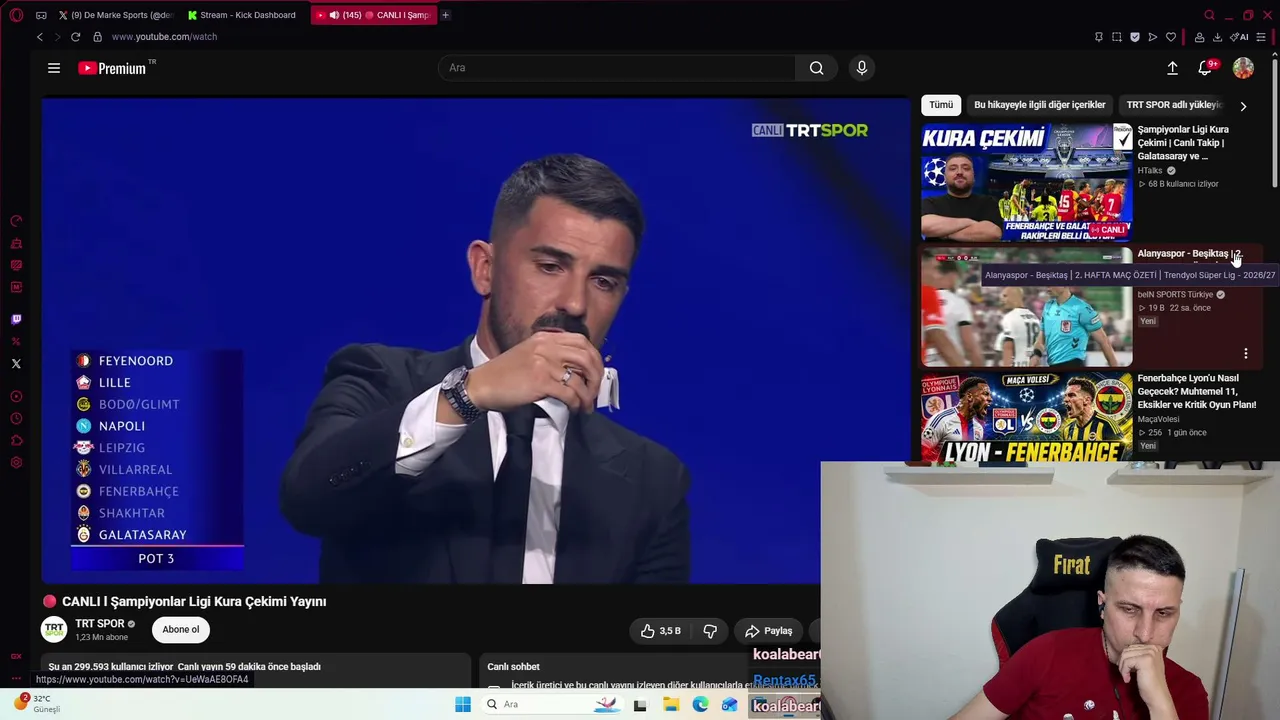Reload the current page
The image size is (1280, 720).
75,37
